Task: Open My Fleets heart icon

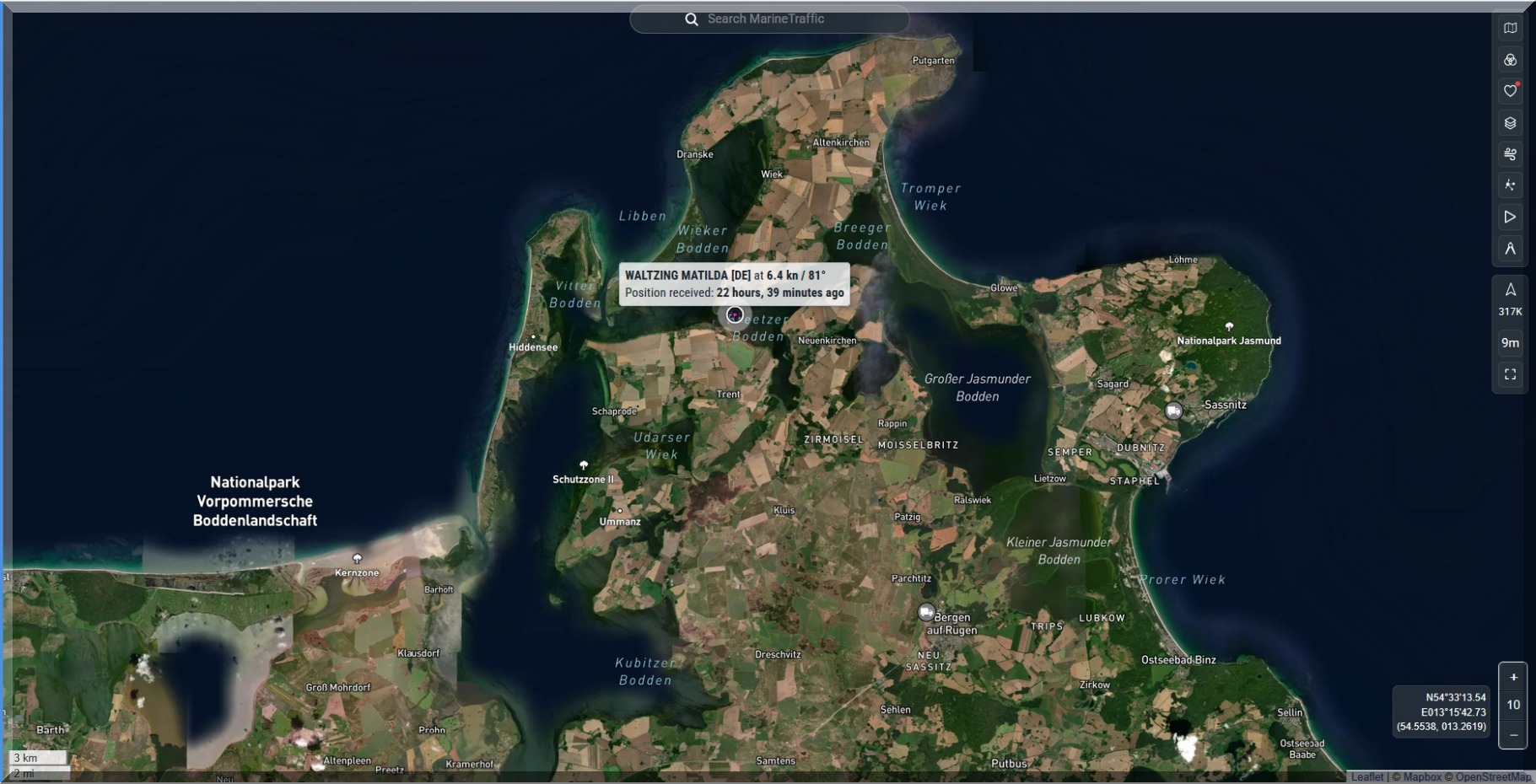Action: (1510, 91)
